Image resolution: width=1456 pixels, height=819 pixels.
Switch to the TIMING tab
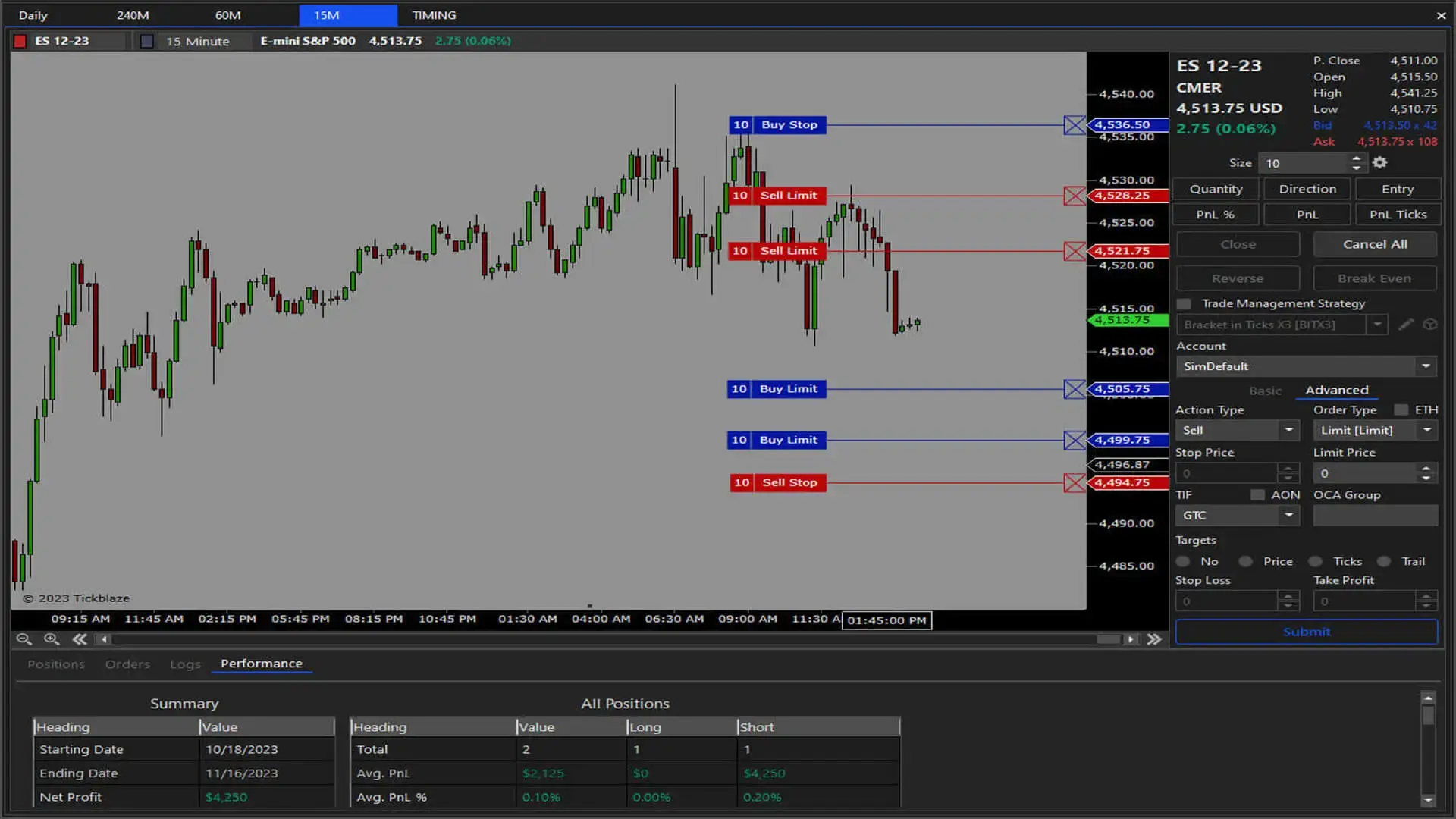click(x=434, y=15)
